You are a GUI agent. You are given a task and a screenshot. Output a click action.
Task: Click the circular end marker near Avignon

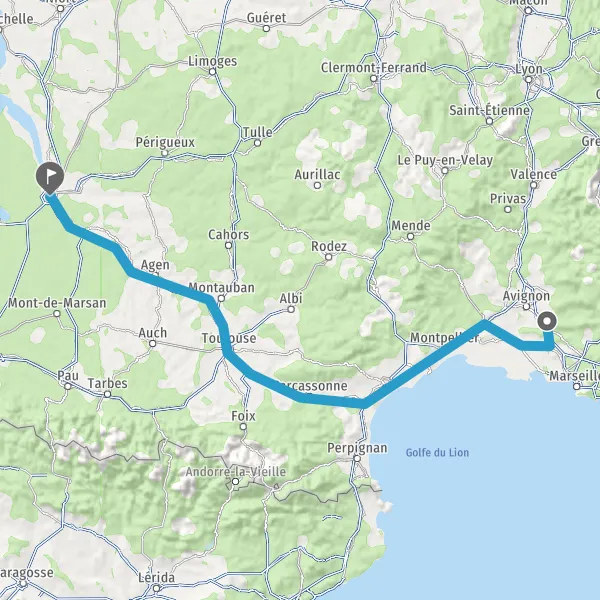click(x=547, y=321)
